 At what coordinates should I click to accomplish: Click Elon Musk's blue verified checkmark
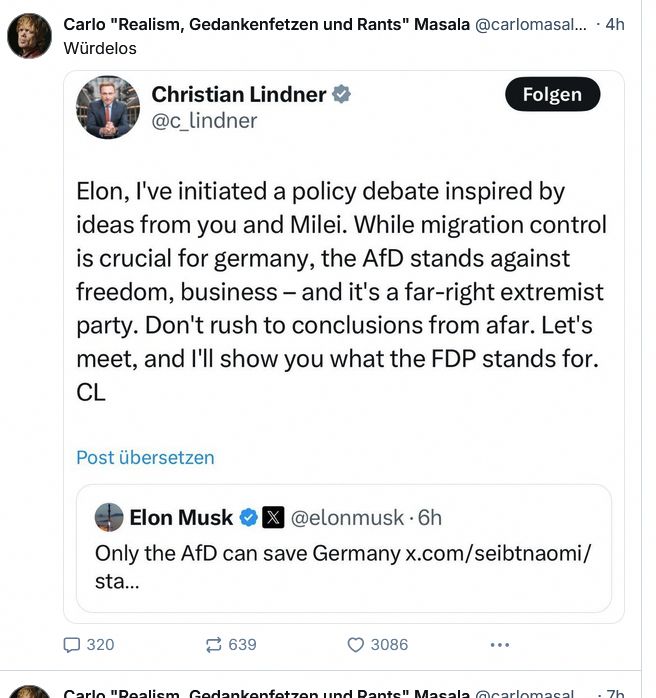(x=248, y=518)
